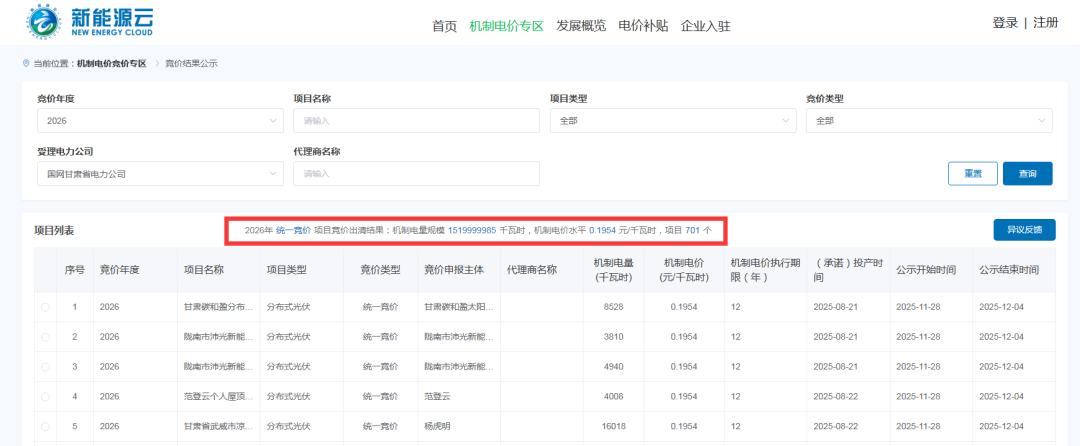
Task: Open the 企业入驻 nav item
Action: click(706, 26)
